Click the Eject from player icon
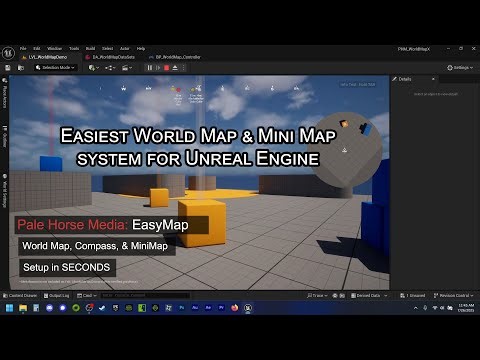 (175, 68)
